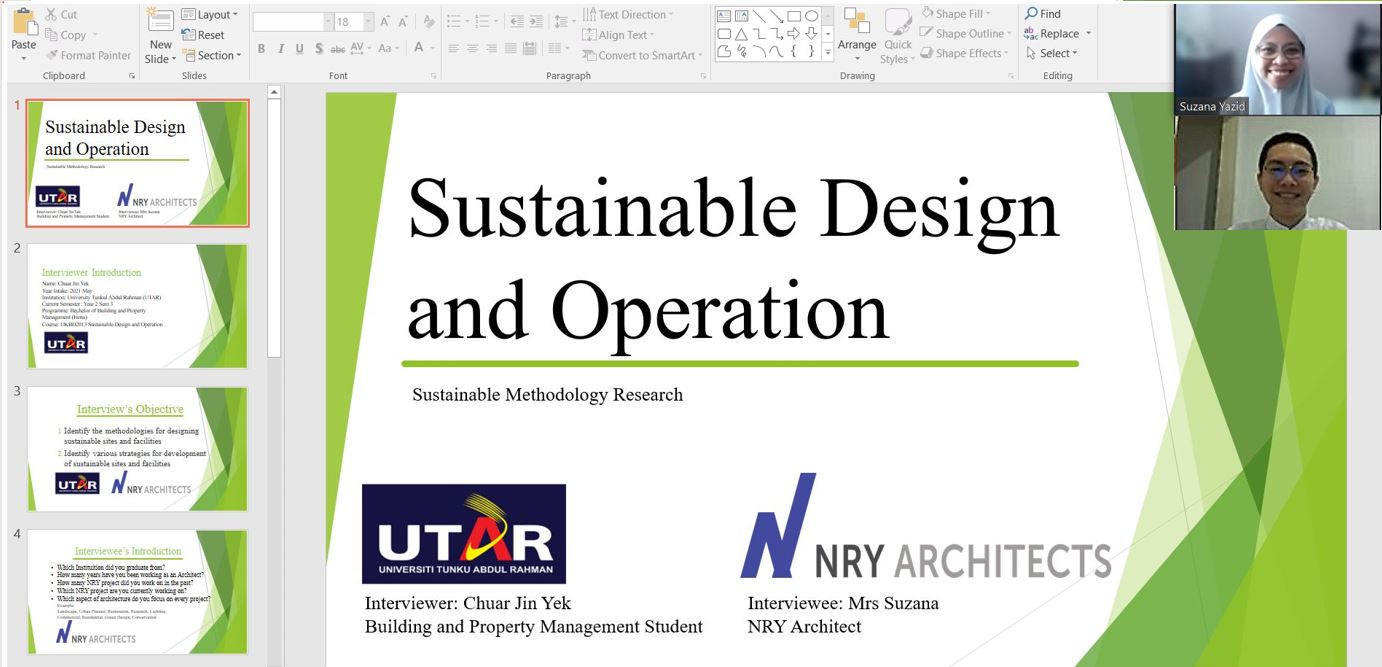This screenshot has height=667, width=1382.
Task: Choose the right arrow shape
Action: 793,34
